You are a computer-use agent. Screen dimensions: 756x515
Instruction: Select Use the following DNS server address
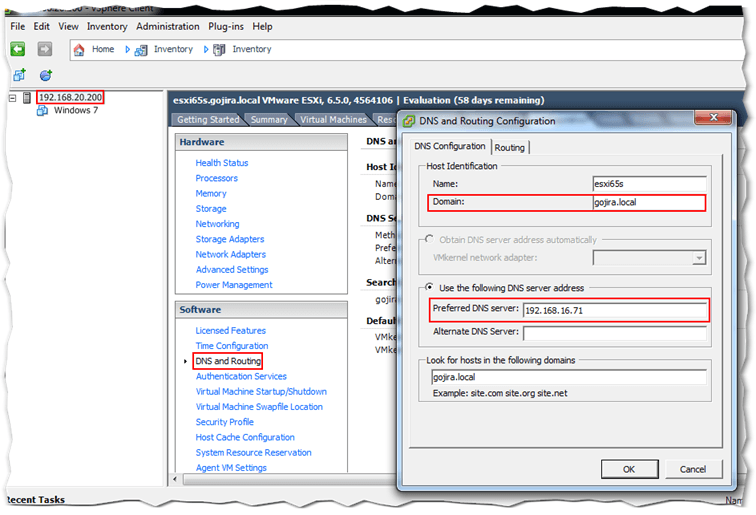(x=429, y=287)
